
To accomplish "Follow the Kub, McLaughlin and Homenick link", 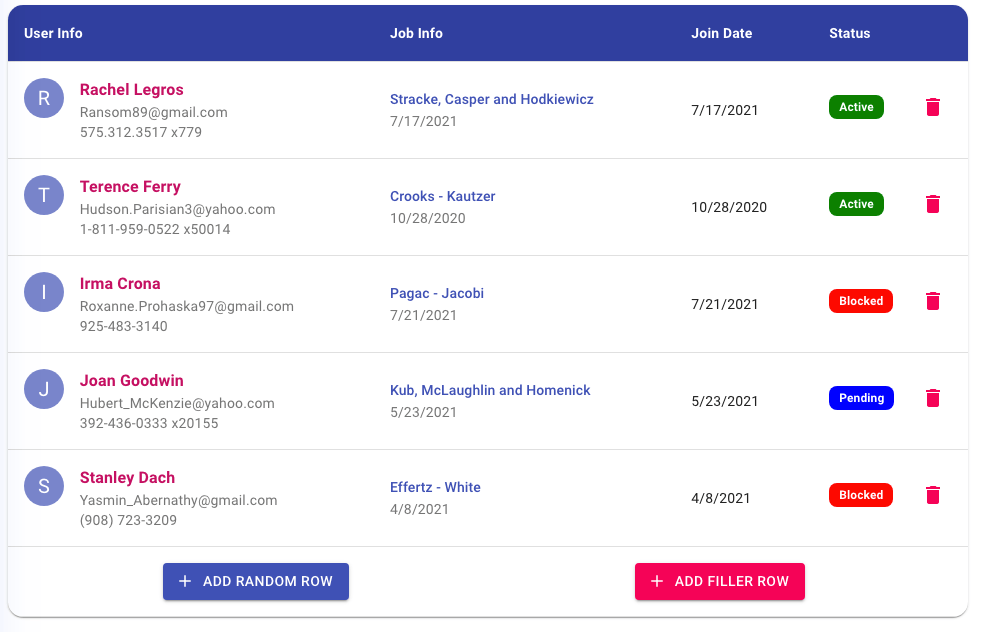I will click(x=490, y=390).
